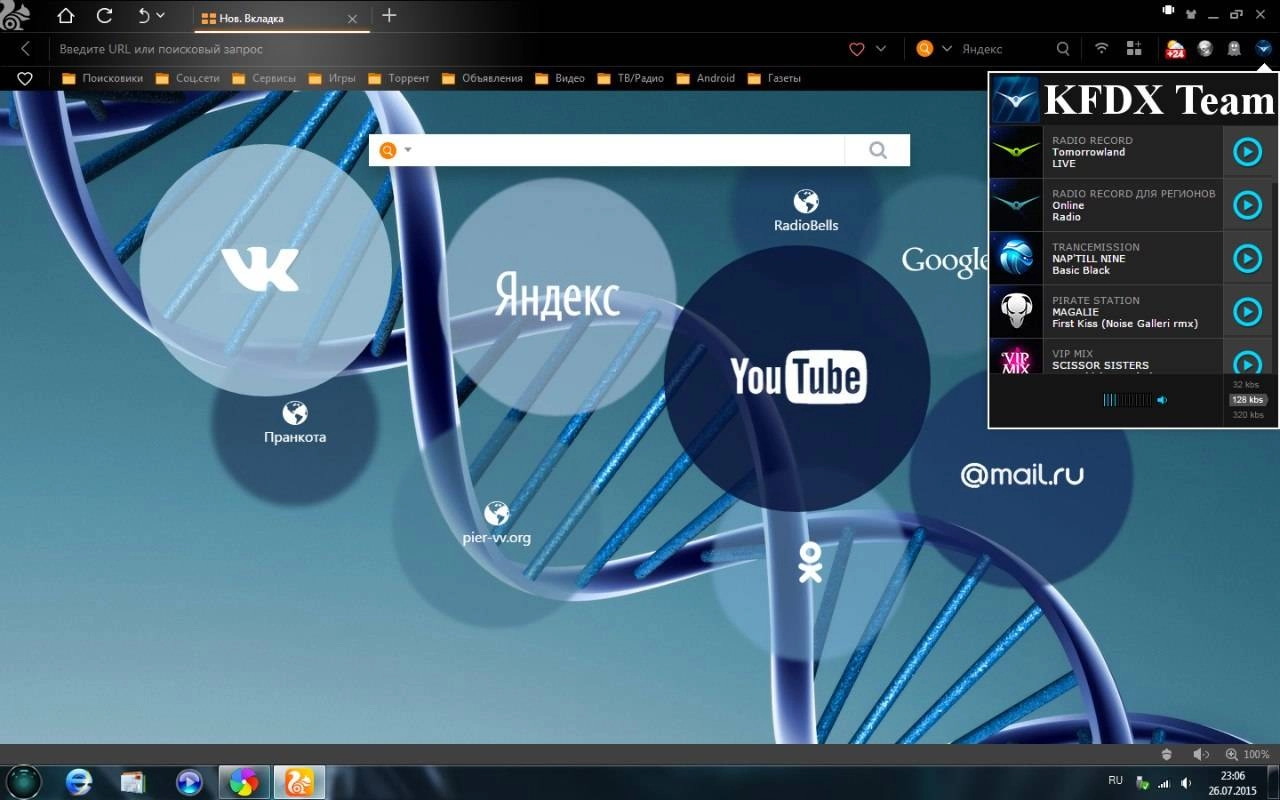The image size is (1280, 800).
Task: Open Internet Explorer from taskbar
Action: click(79, 781)
